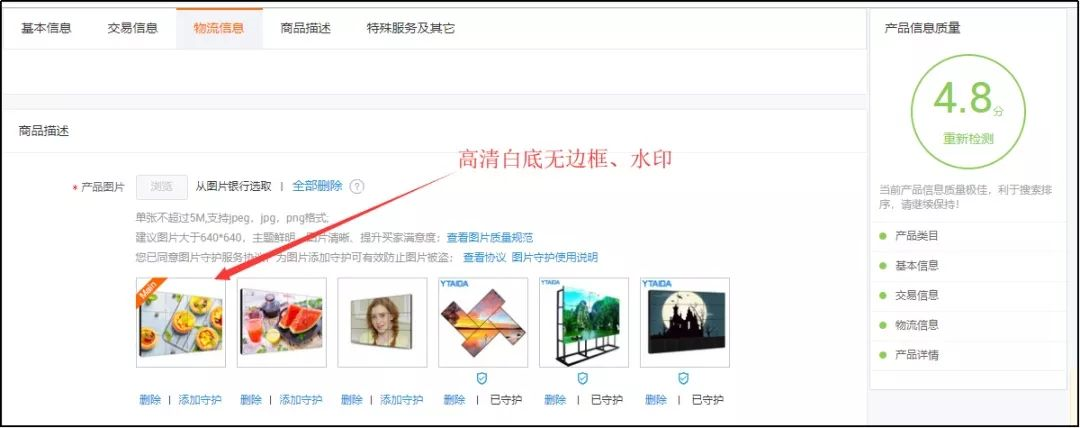Click the 商品描述 section heading
The height and width of the screenshot is (428, 1080).
(x=44, y=131)
